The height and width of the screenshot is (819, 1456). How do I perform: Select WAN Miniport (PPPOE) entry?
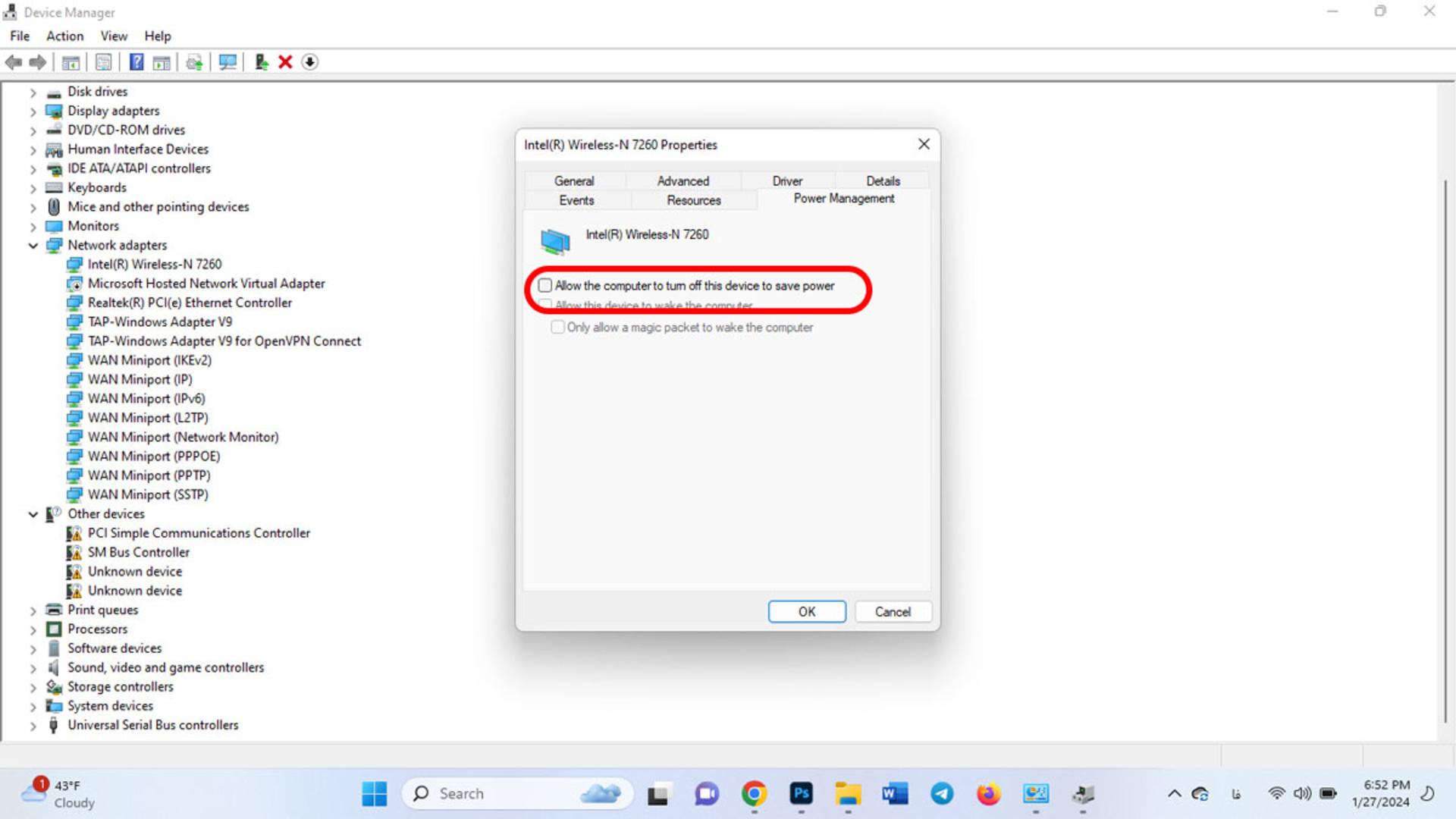click(154, 457)
